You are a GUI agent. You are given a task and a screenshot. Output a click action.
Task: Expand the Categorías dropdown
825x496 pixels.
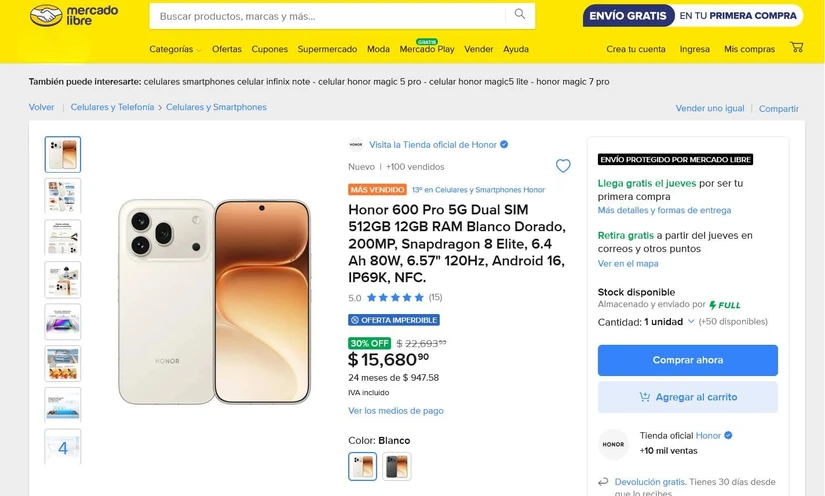(x=175, y=49)
